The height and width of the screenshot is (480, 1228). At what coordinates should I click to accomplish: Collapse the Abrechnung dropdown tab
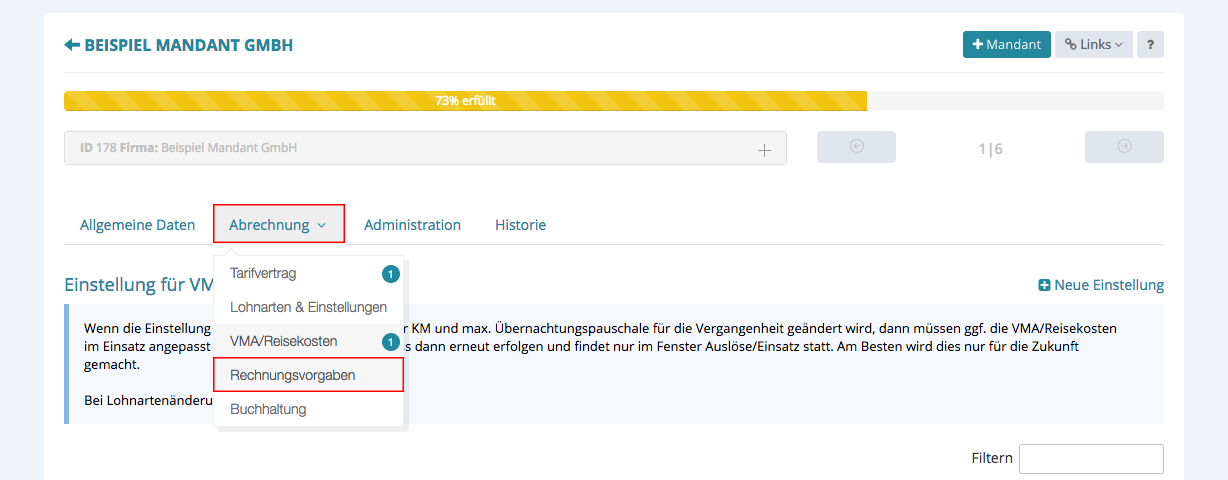pyautogui.click(x=278, y=225)
